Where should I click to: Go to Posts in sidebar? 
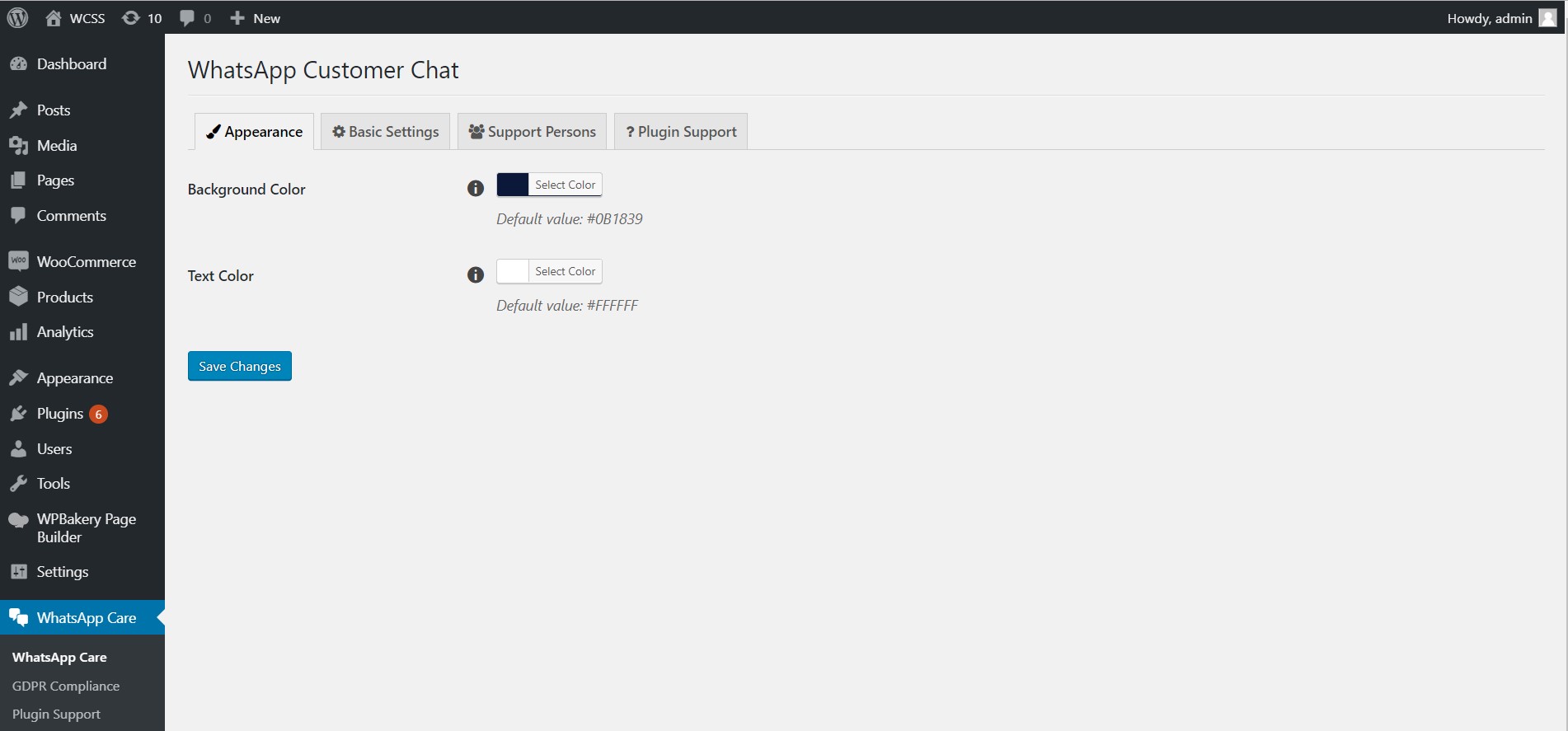point(54,110)
